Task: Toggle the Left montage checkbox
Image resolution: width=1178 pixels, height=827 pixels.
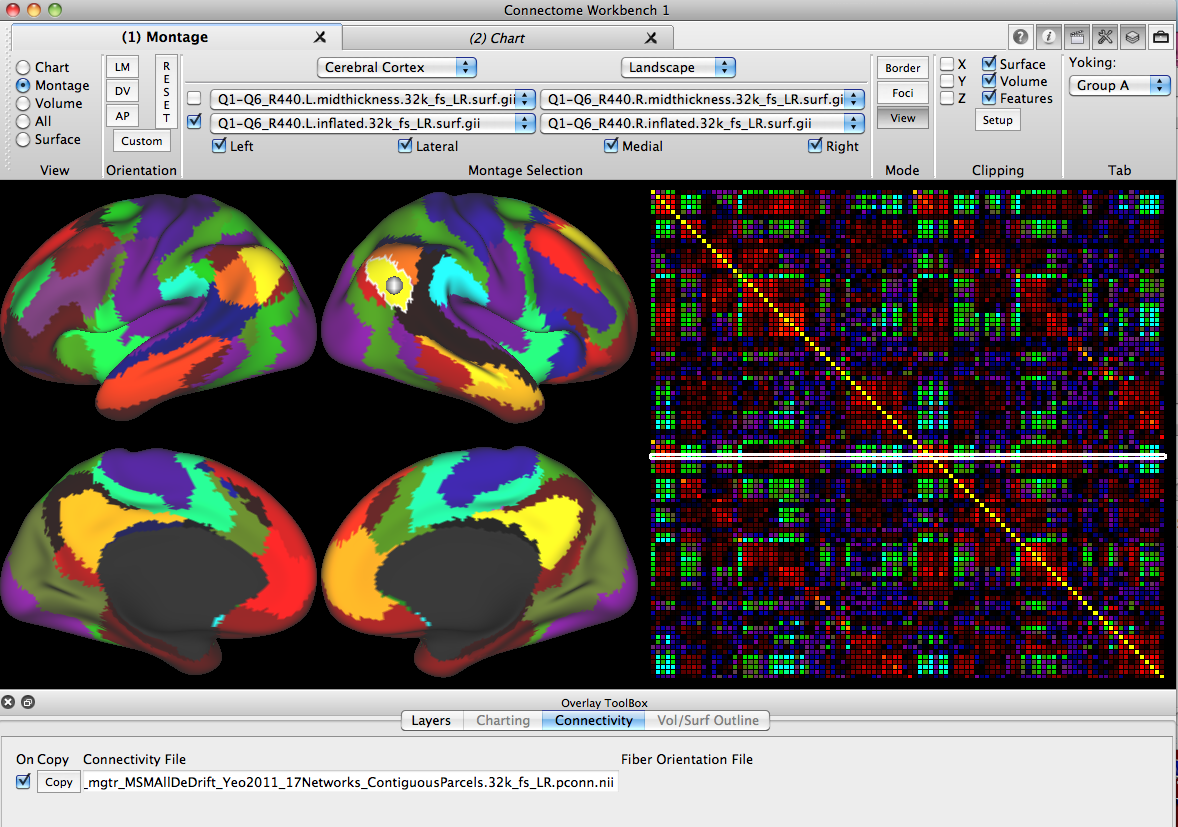Action: 219,146
